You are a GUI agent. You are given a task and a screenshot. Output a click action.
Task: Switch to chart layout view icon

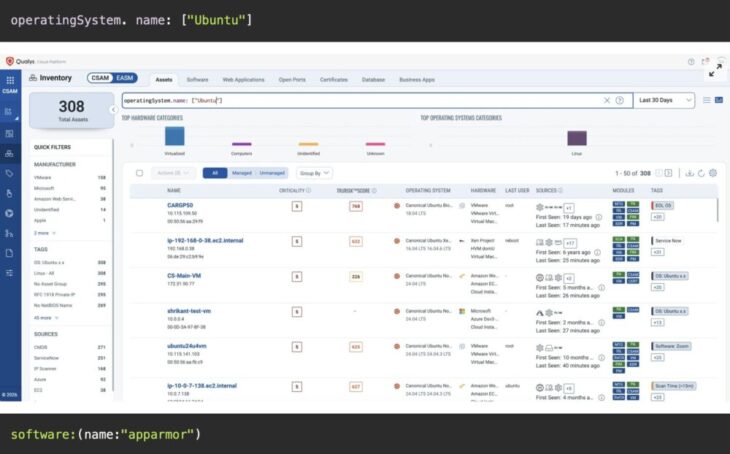pos(719,100)
